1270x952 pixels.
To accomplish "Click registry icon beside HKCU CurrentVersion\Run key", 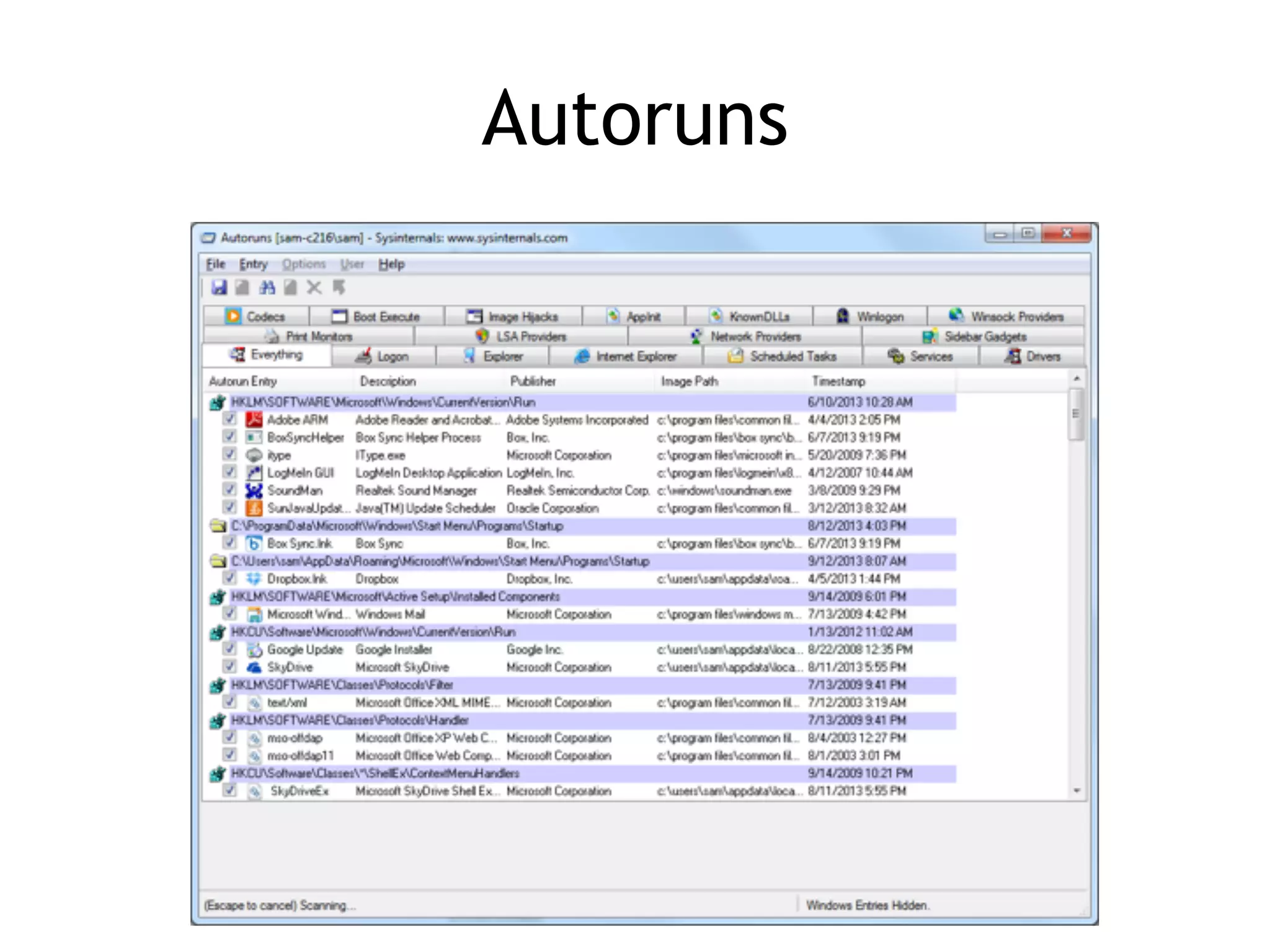I will [218, 632].
